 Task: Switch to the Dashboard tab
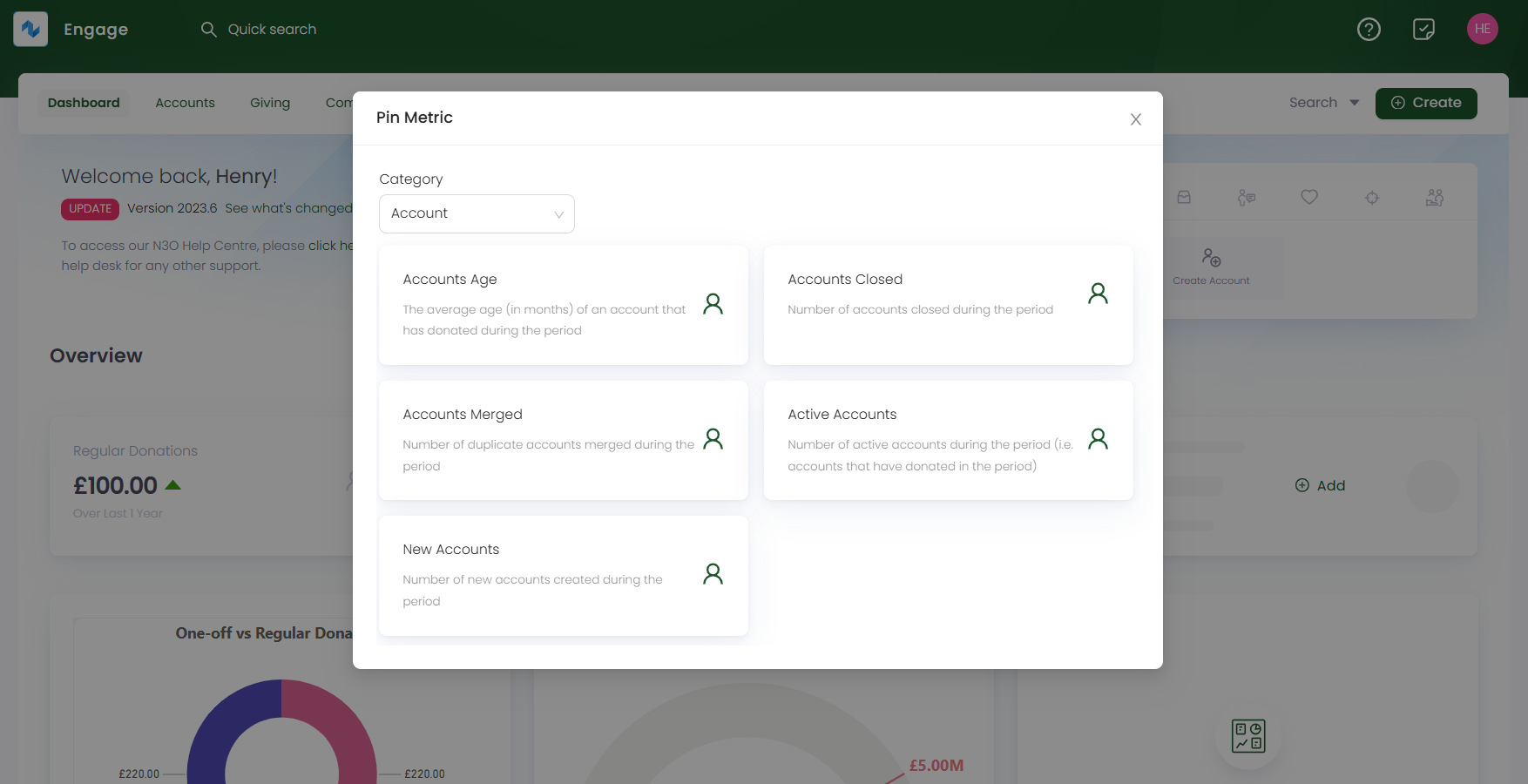[84, 103]
